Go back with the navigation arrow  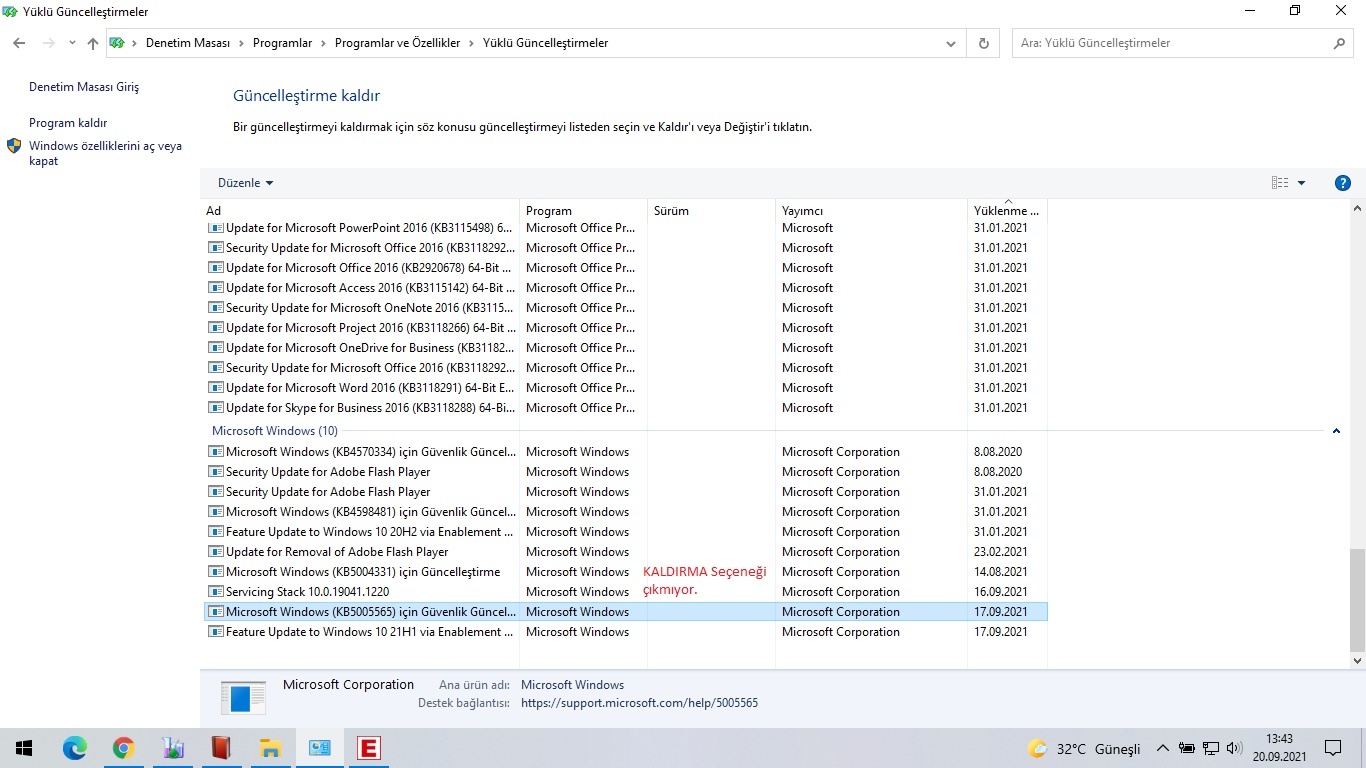19,43
